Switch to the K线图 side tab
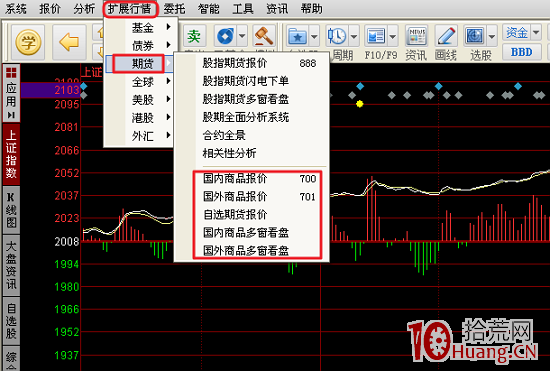 tap(11, 210)
